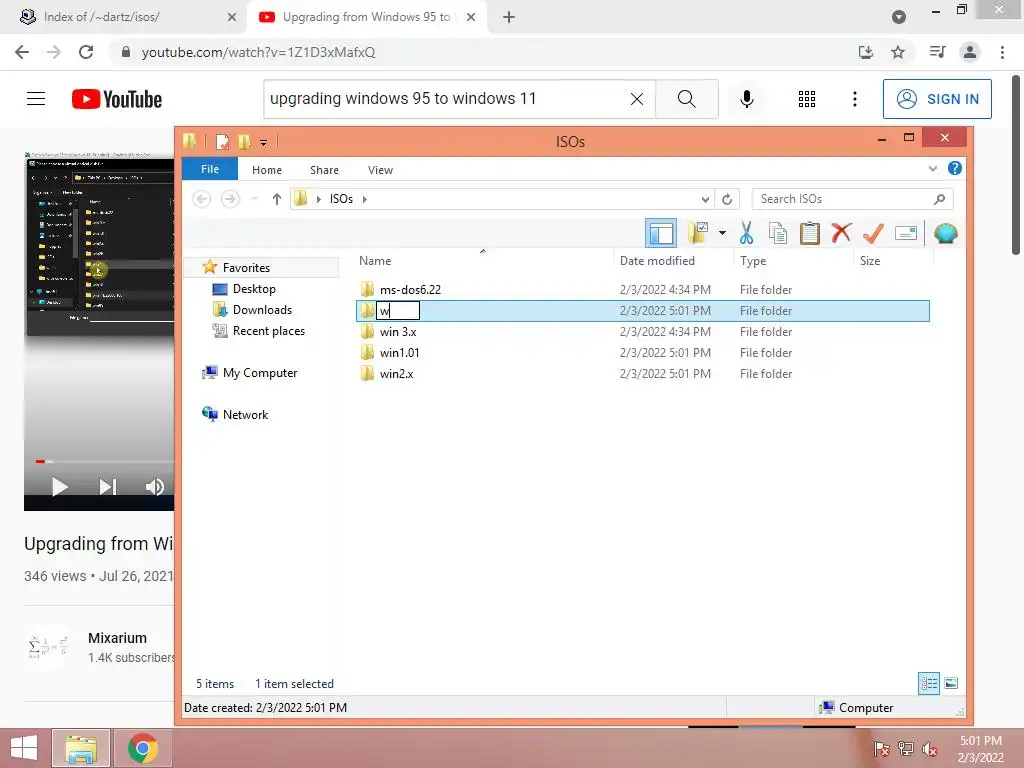1024x768 pixels.
Task: Click the Windows Start button
Action: click(24, 748)
